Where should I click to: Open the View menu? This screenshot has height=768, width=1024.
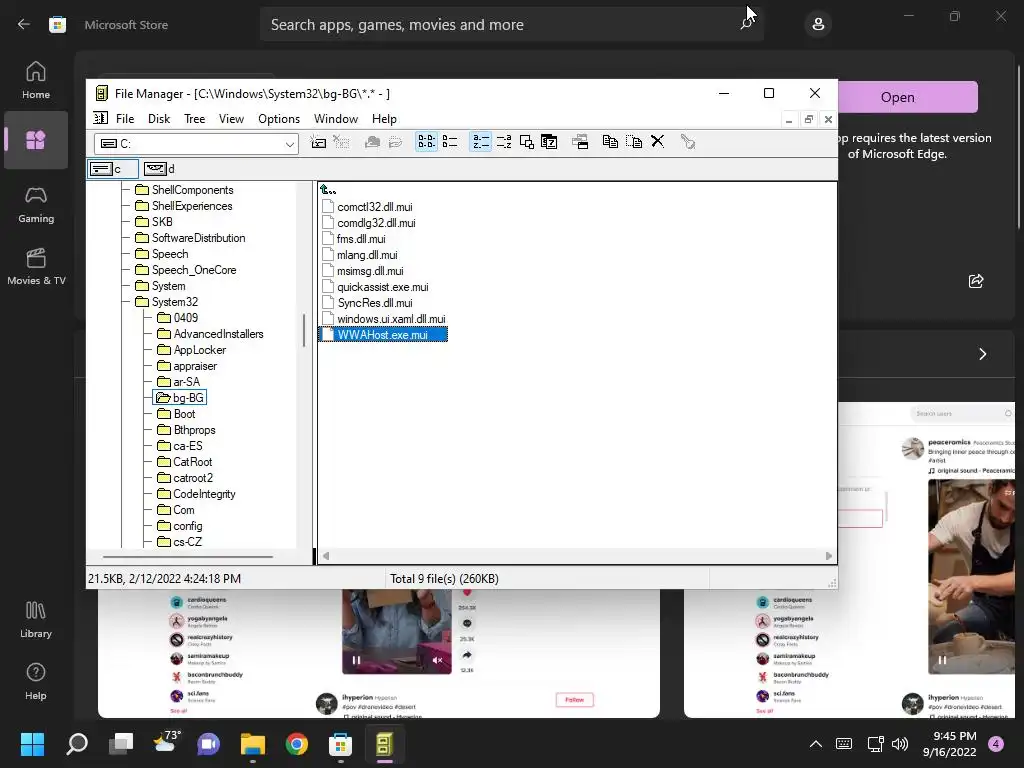click(231, 119)
